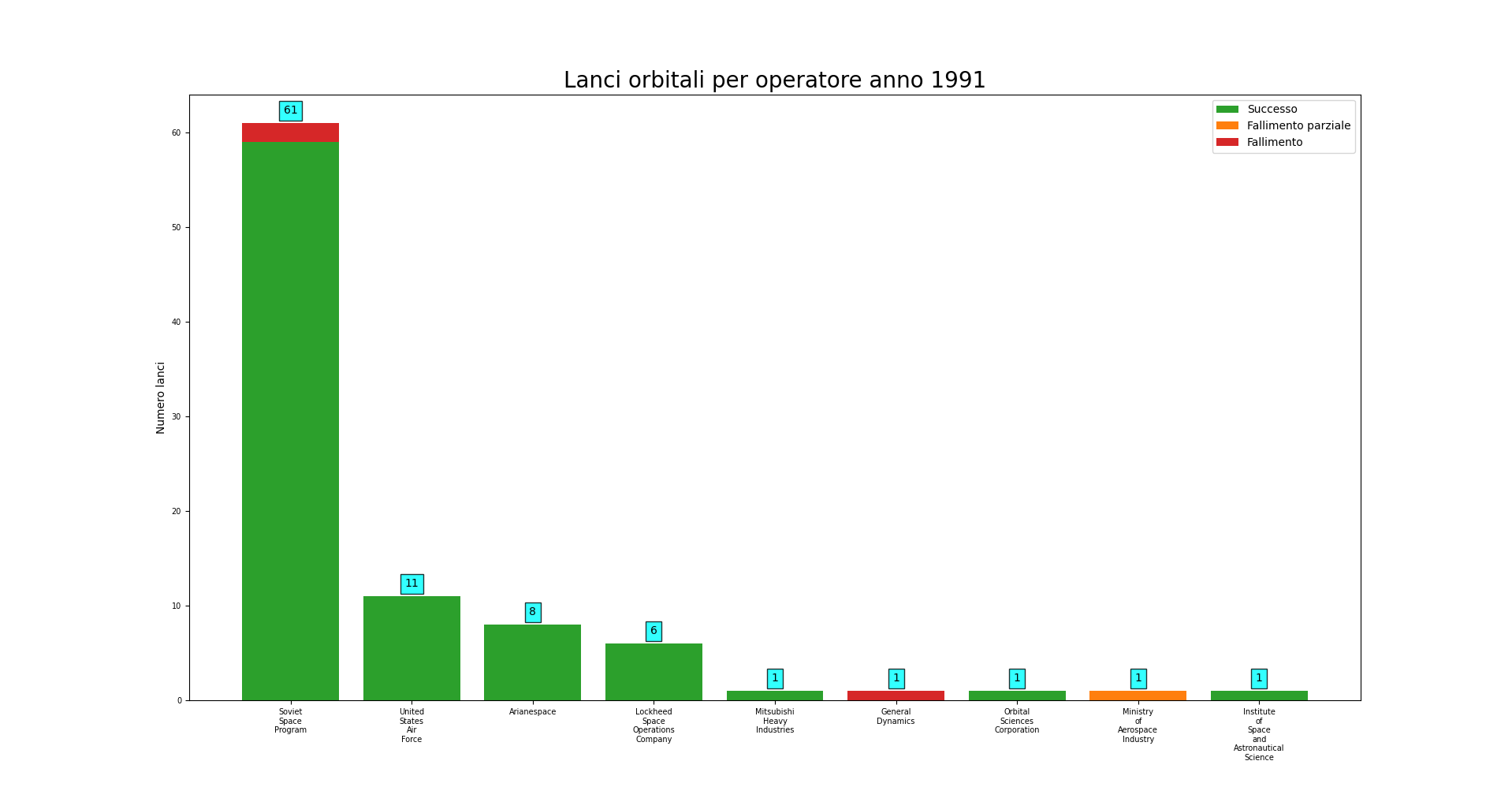Select the Soviet Space Program green bar
1512x787 pixels.
click(x=290, y=418)
